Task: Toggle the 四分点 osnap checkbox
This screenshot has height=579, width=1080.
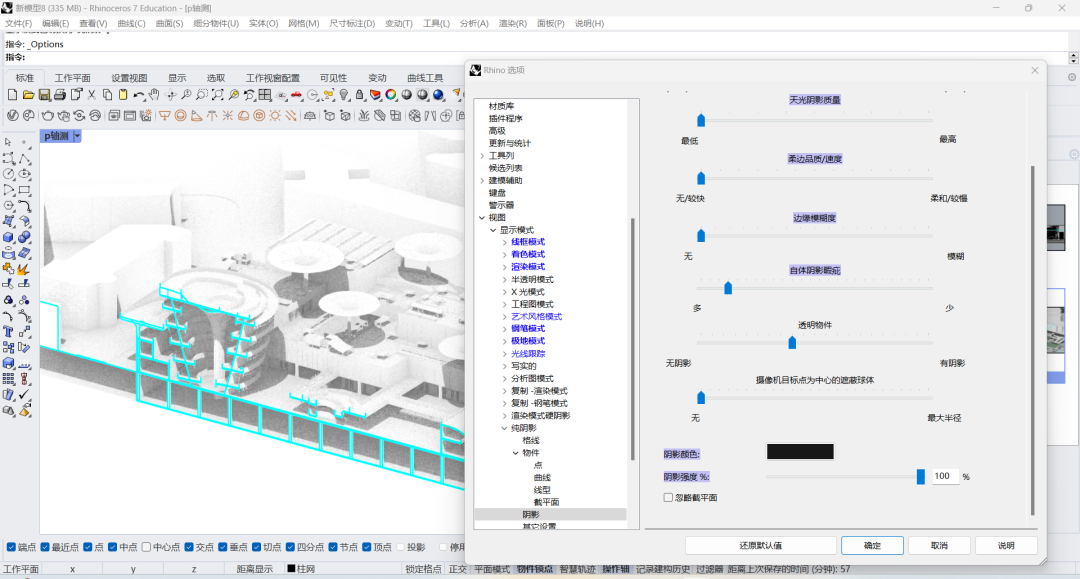Action: point(290,547)
